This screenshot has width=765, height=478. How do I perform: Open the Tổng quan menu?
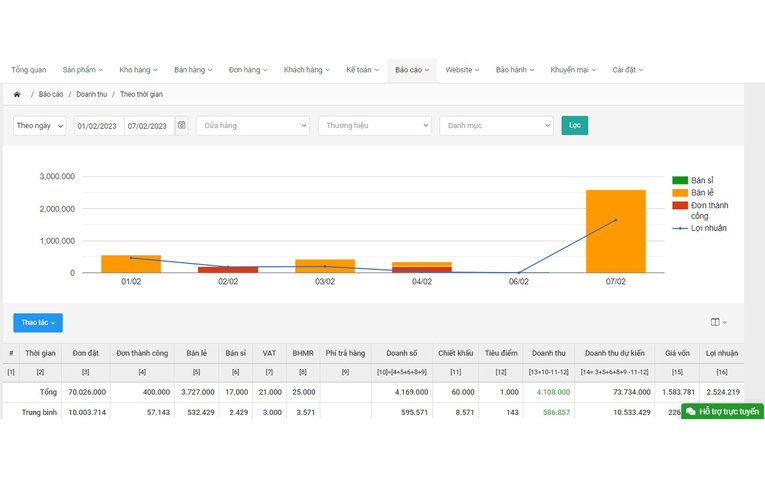coord(29,70)
